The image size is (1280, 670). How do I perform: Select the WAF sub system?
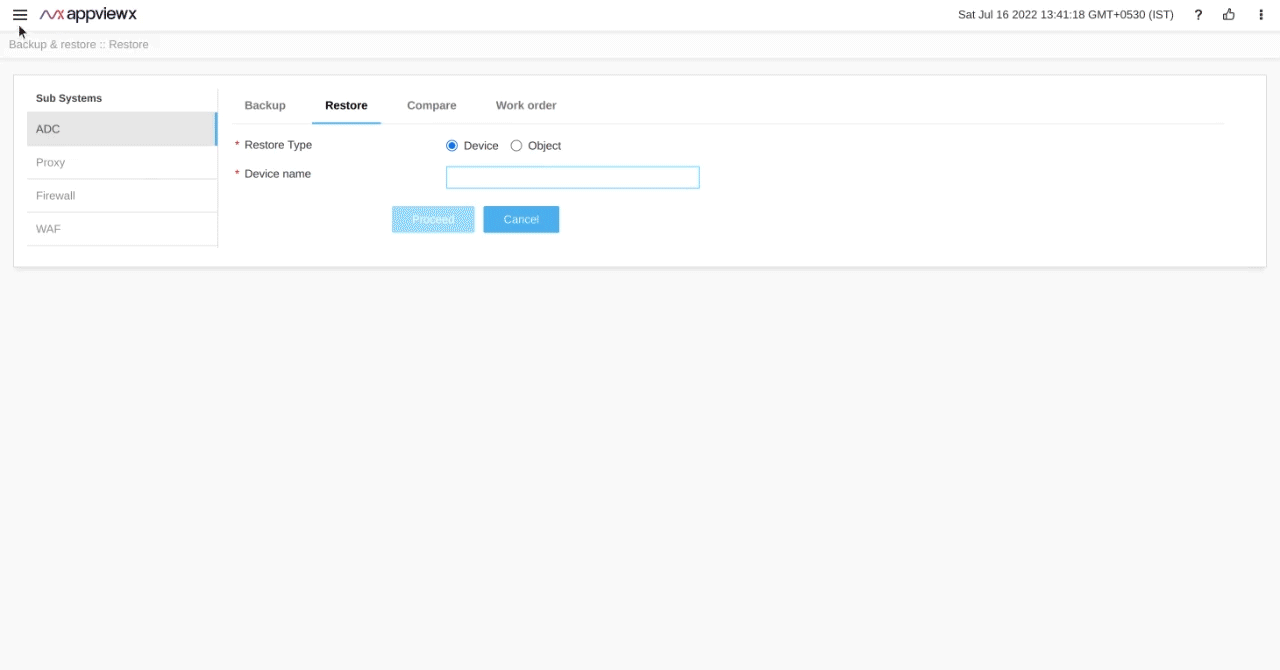pos(120,229)
